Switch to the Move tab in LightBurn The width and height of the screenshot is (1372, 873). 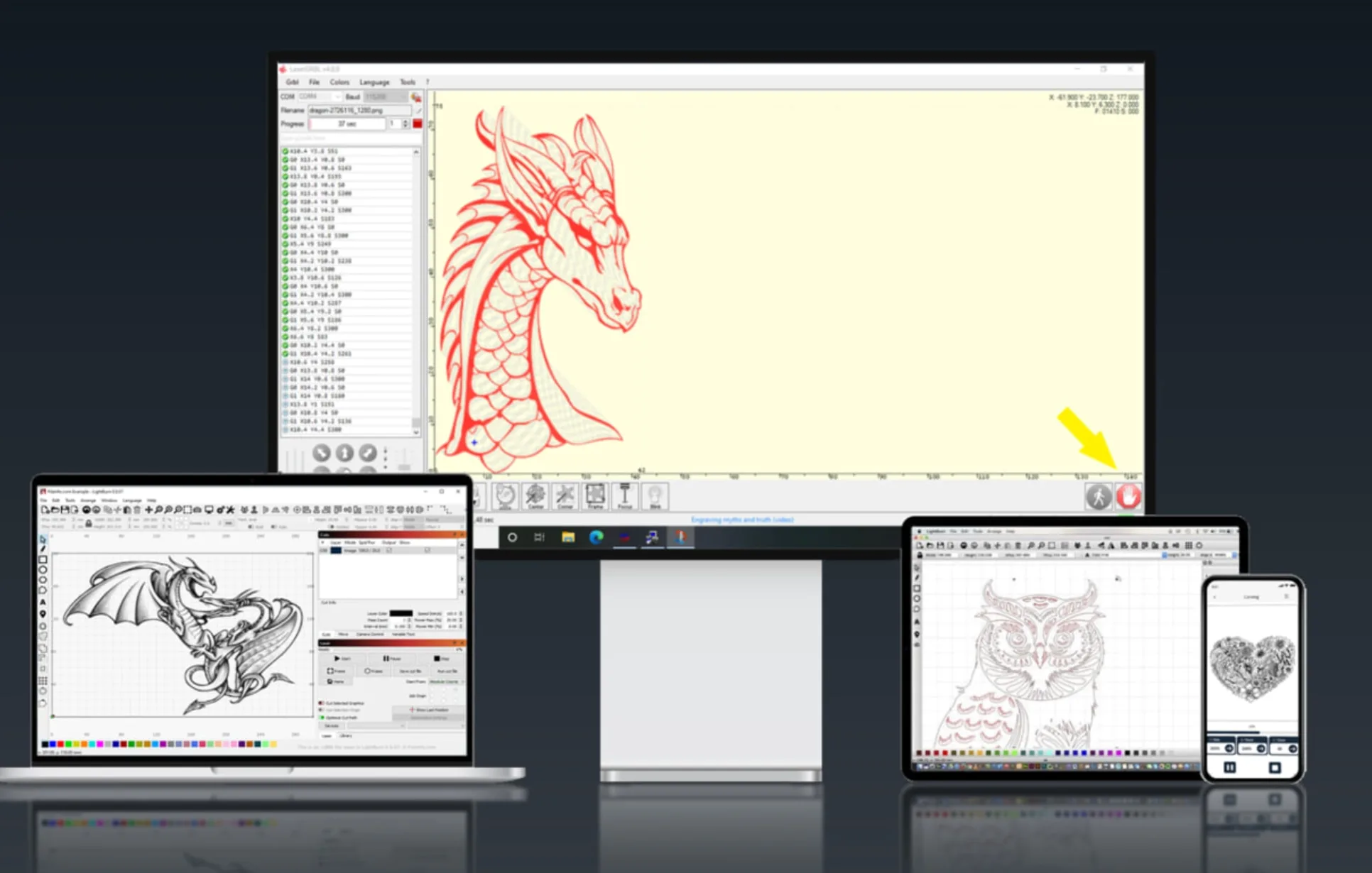coord(343,635)
